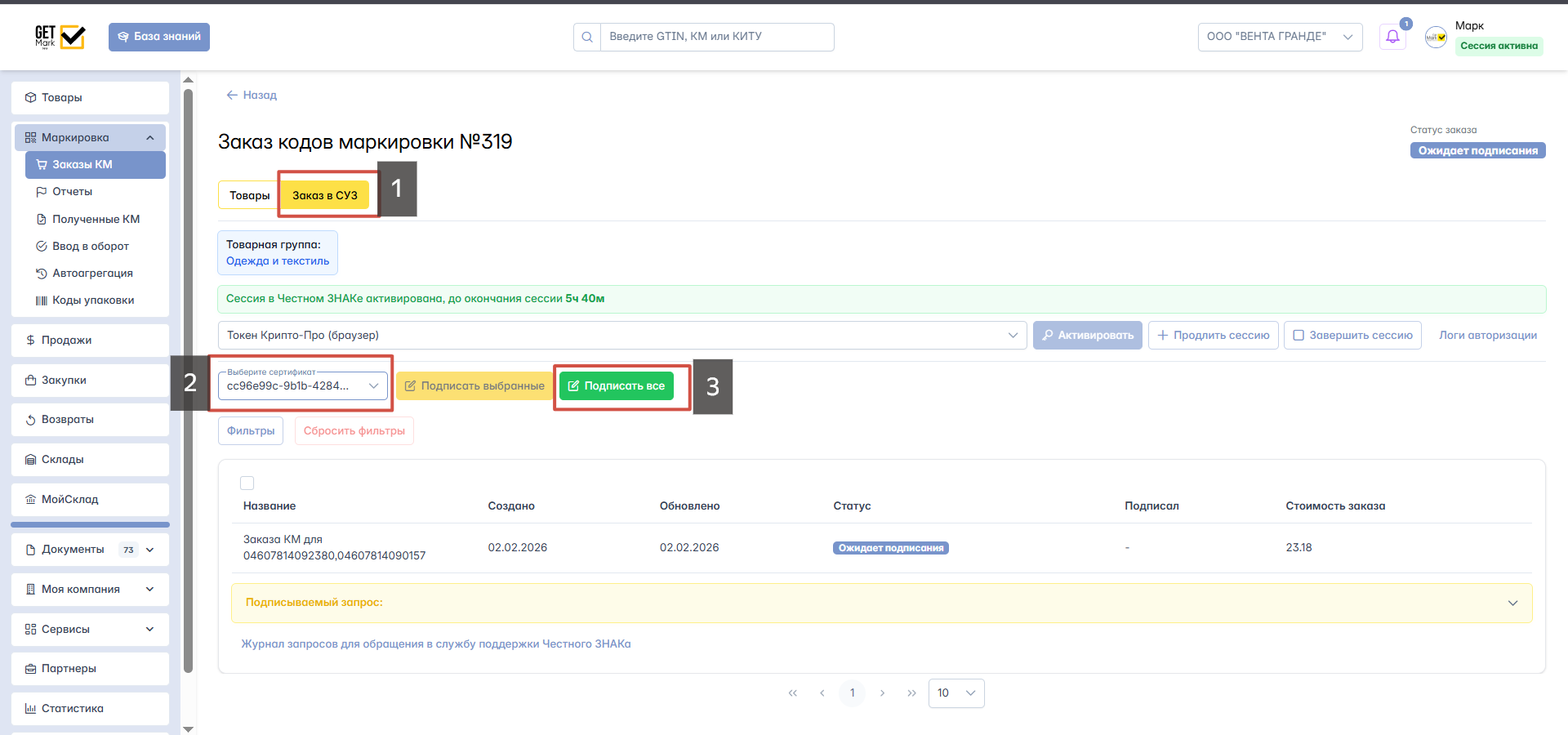Click Продлить сессию button

(1214, 336)
